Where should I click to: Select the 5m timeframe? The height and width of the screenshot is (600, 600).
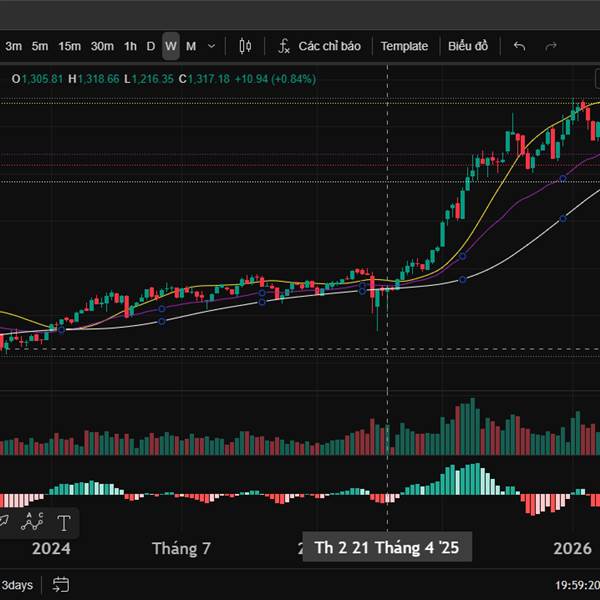point(40,46)
